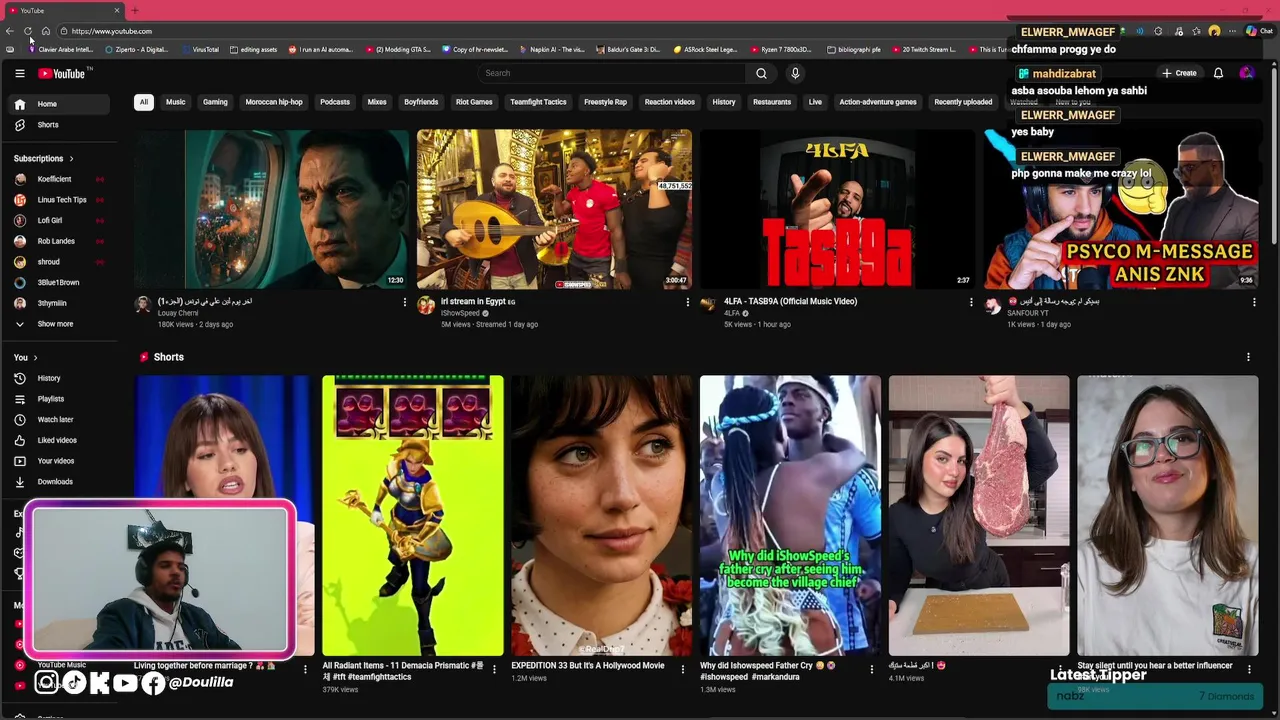Play the Irl stream in Egypt thumbnail
This screenshot has width=1280, height=720.
[554, 209]
